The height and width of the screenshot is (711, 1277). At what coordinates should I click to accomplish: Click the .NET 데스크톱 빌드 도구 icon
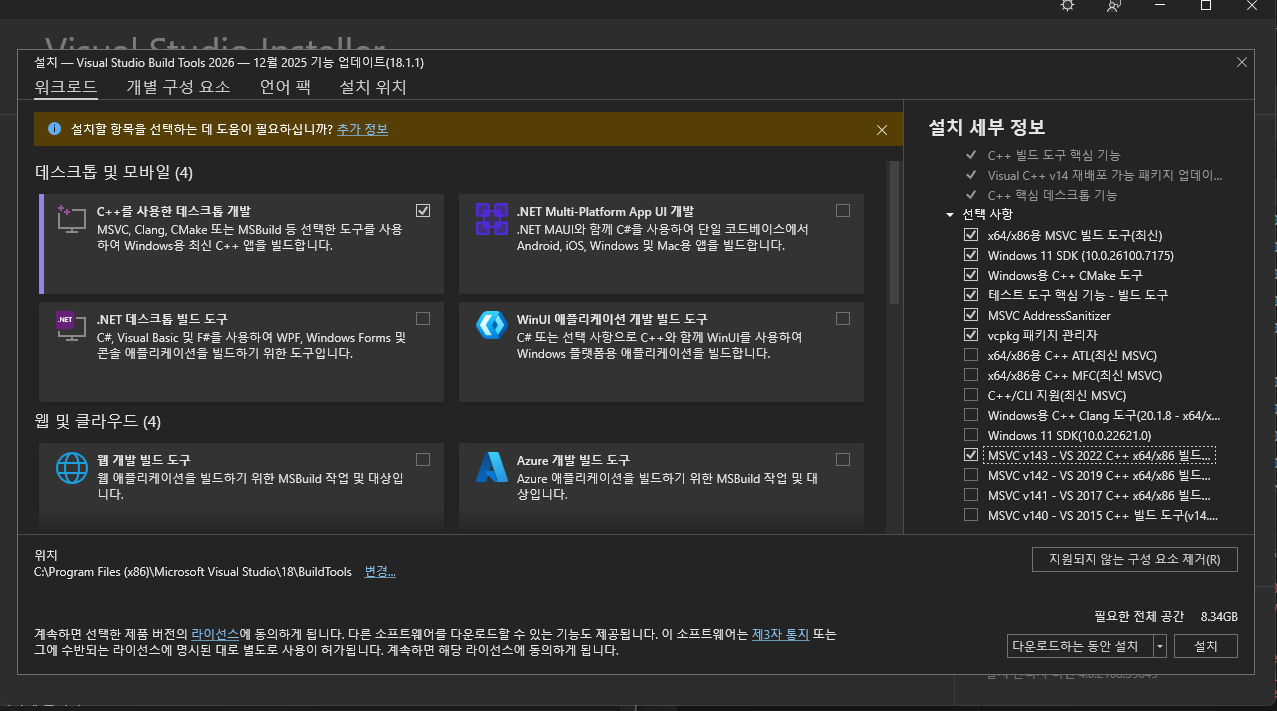click(x=71, y=325)
